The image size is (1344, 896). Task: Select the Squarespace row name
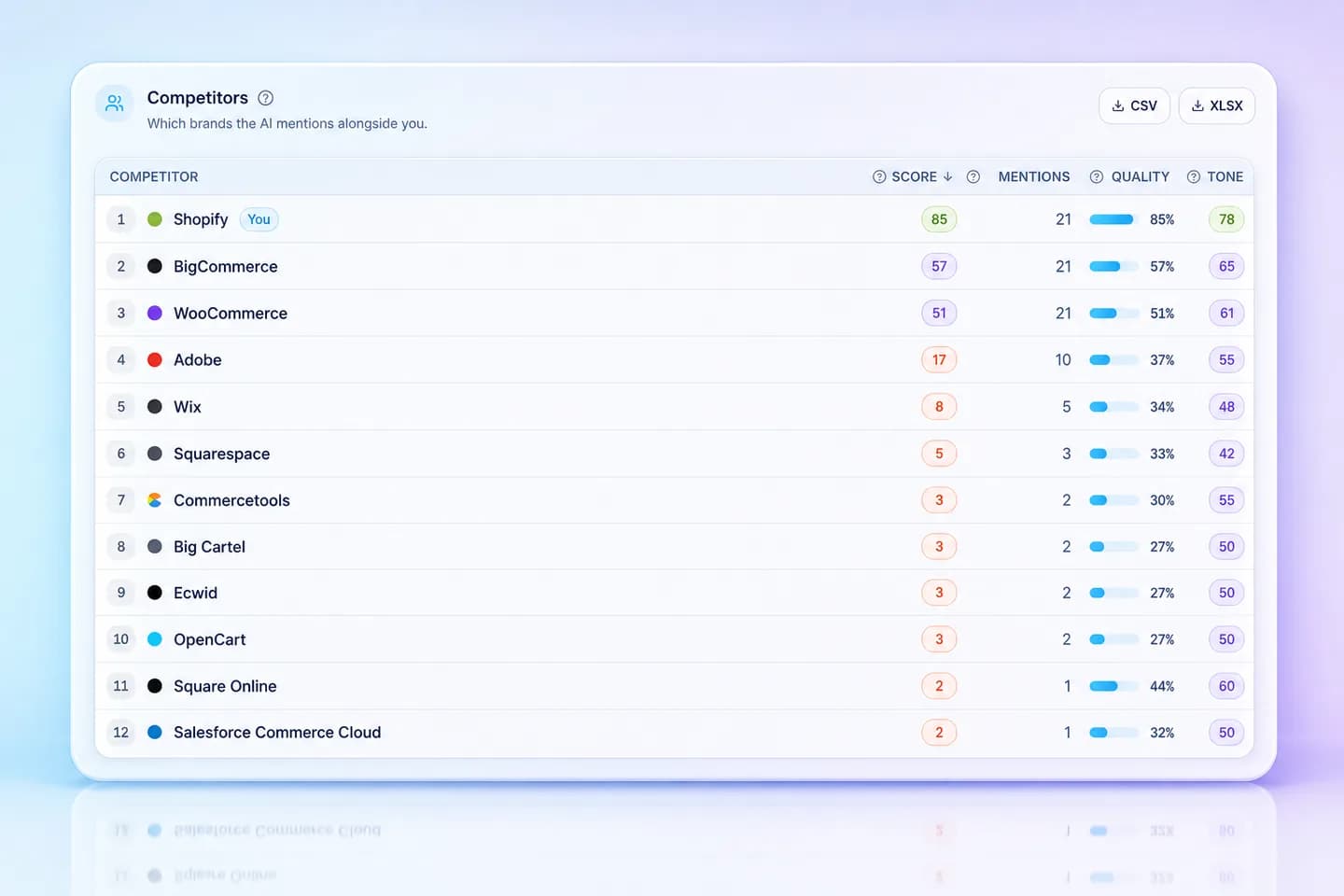(x=222, y=454)
